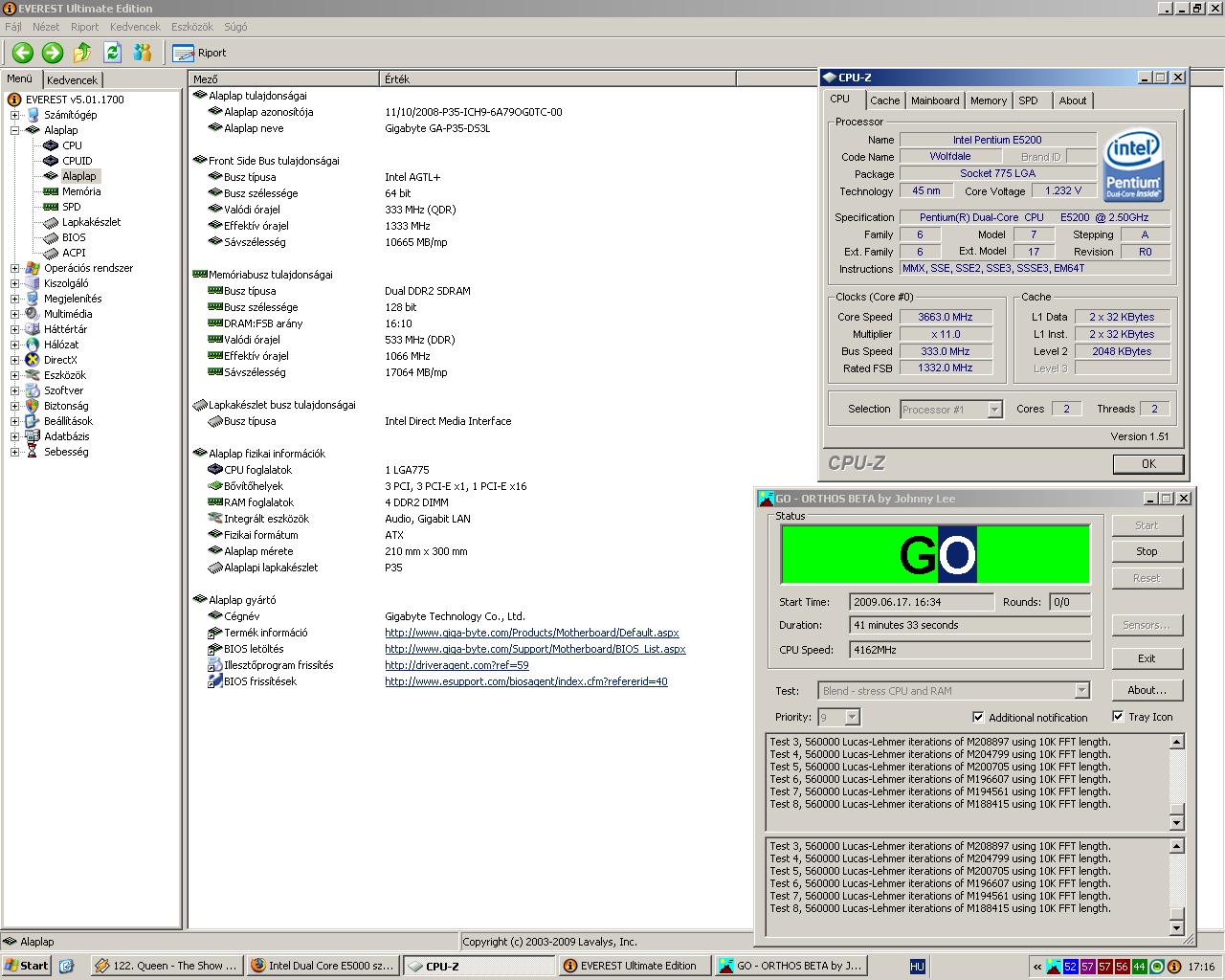Click the Szoftver icon in tree
Image resolution: width=1225 pixels, height=980 pixels.
pos(33,390)
